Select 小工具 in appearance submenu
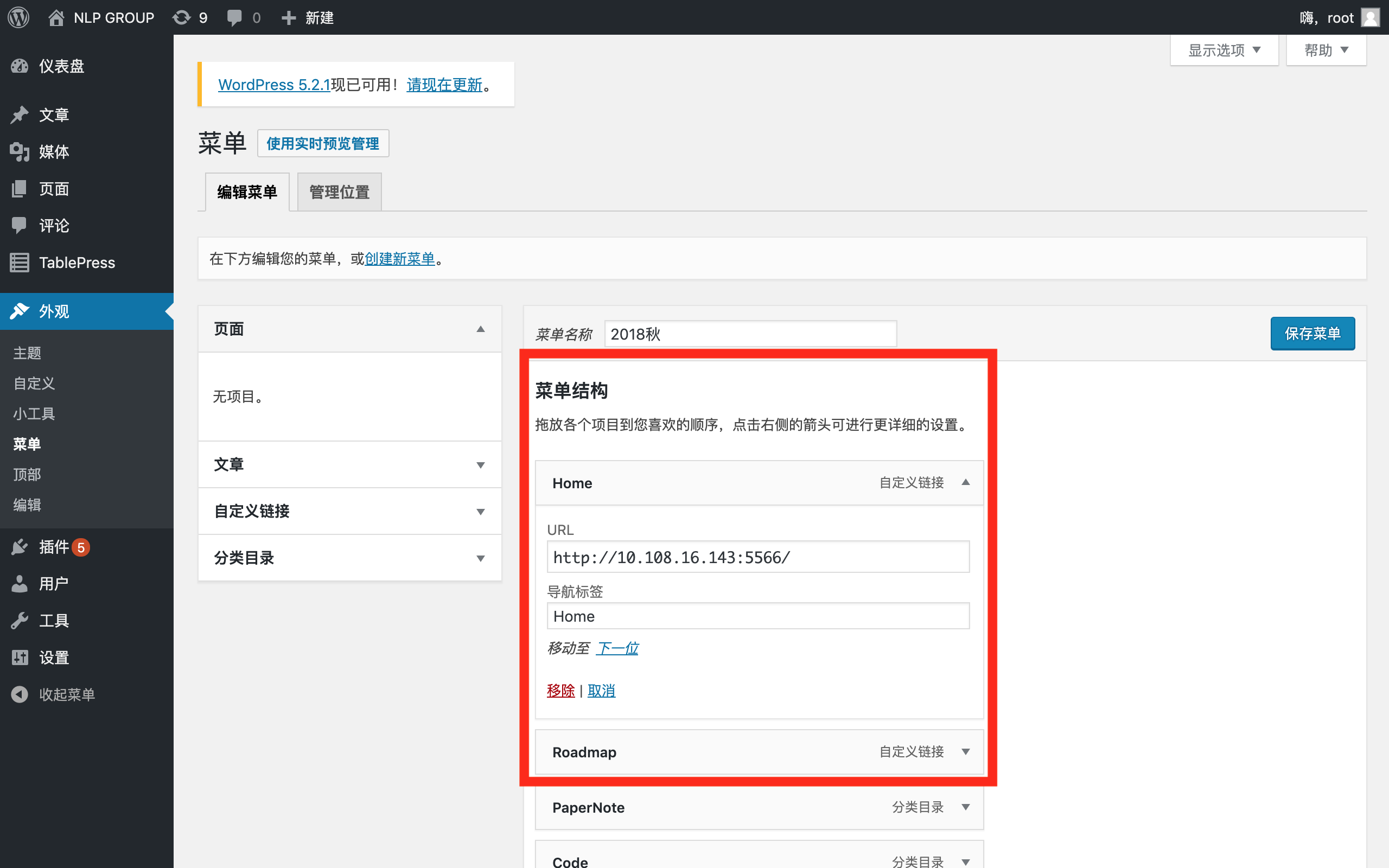 coord(34,413)
